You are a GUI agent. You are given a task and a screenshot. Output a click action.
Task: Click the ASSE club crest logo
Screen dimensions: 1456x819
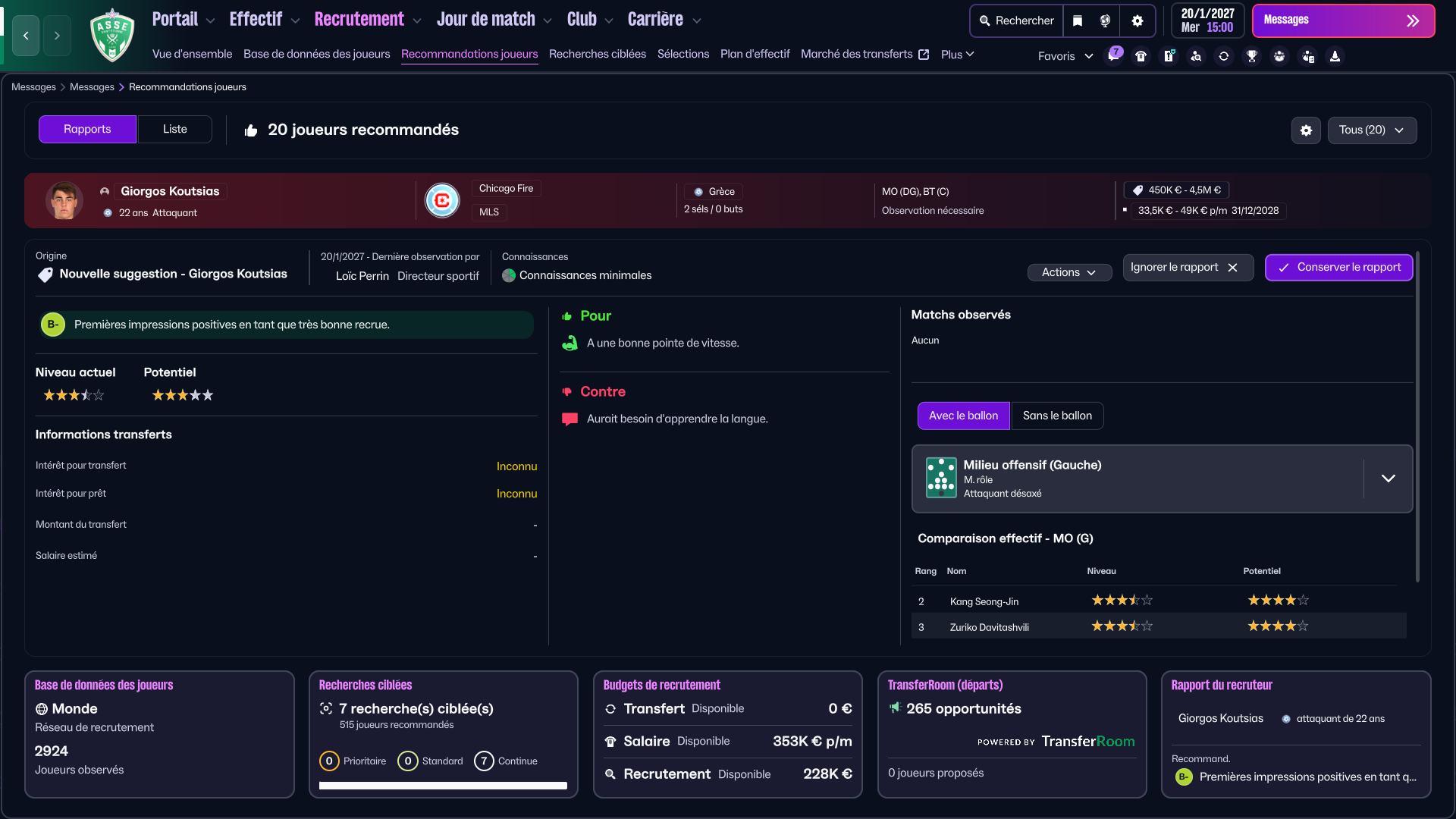[112, 36]
